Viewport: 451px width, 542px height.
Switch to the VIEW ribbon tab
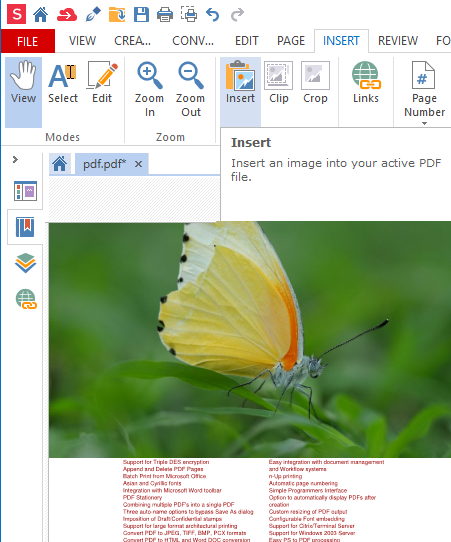coord(82,41)
